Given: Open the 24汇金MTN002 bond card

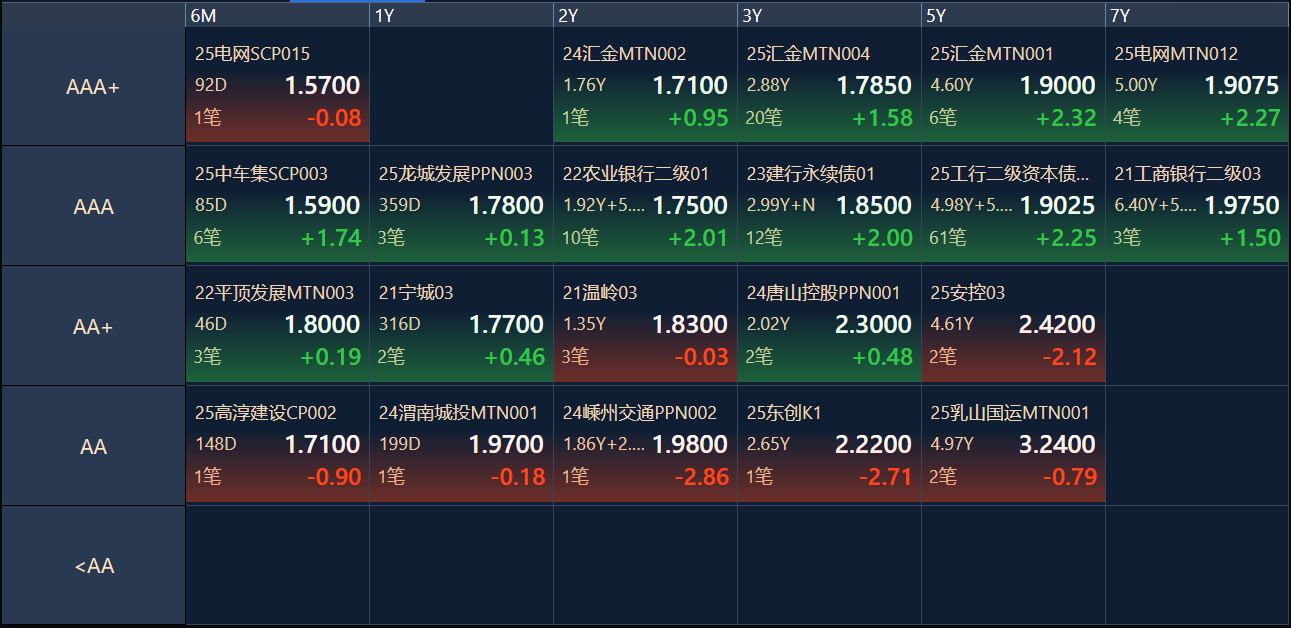Looking at the screenshot, I should coord(645,85).
